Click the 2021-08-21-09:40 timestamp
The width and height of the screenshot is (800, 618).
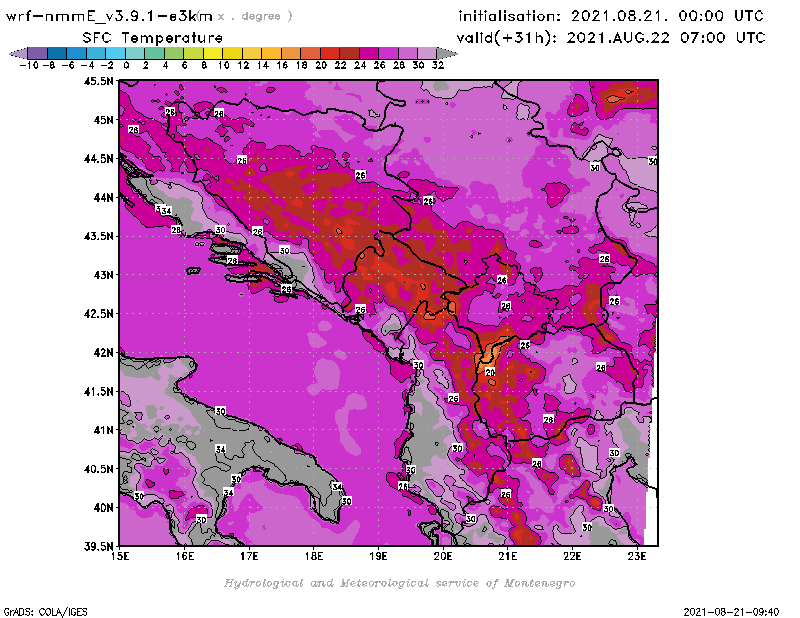[735, 610]
